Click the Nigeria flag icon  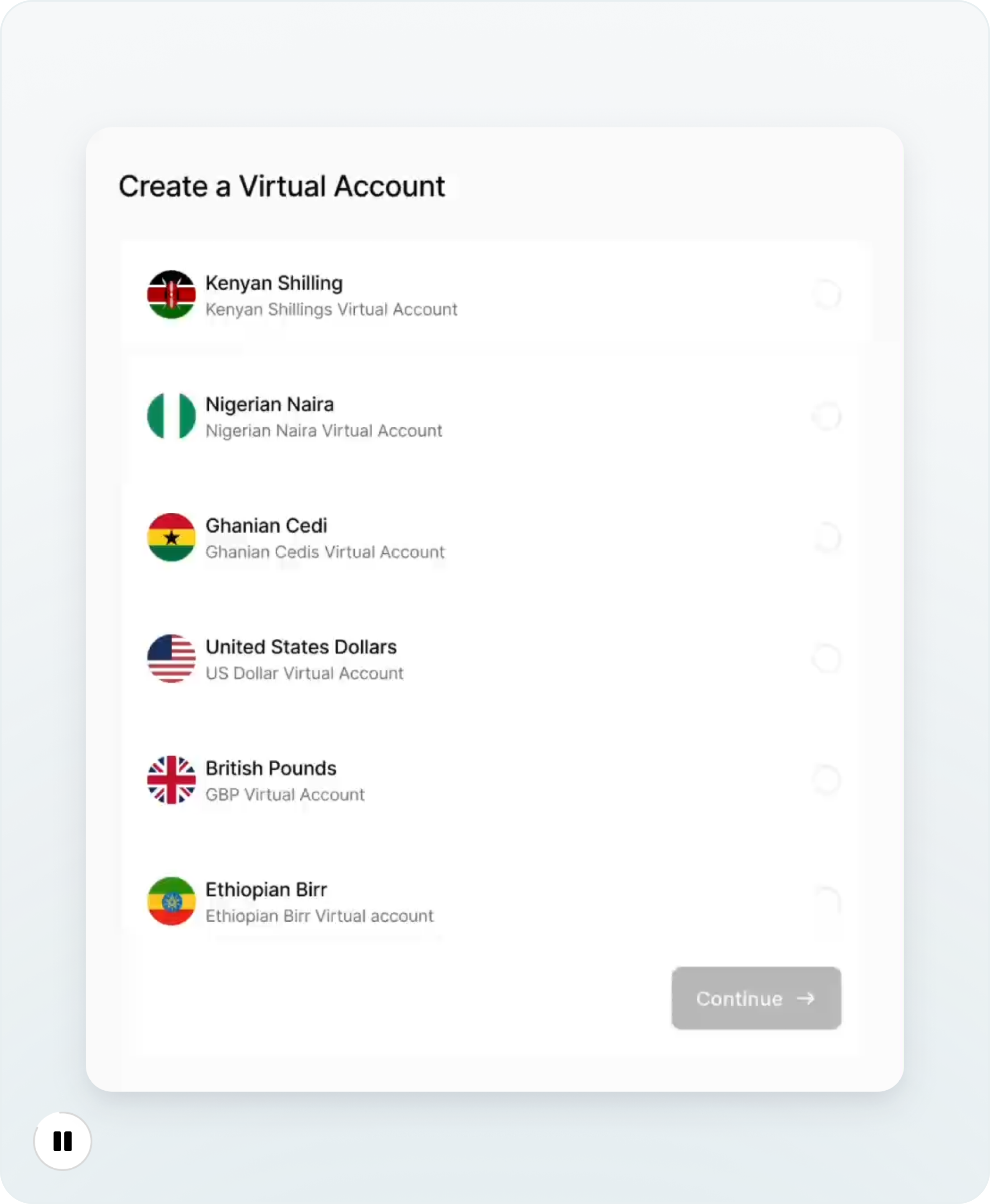171,416
